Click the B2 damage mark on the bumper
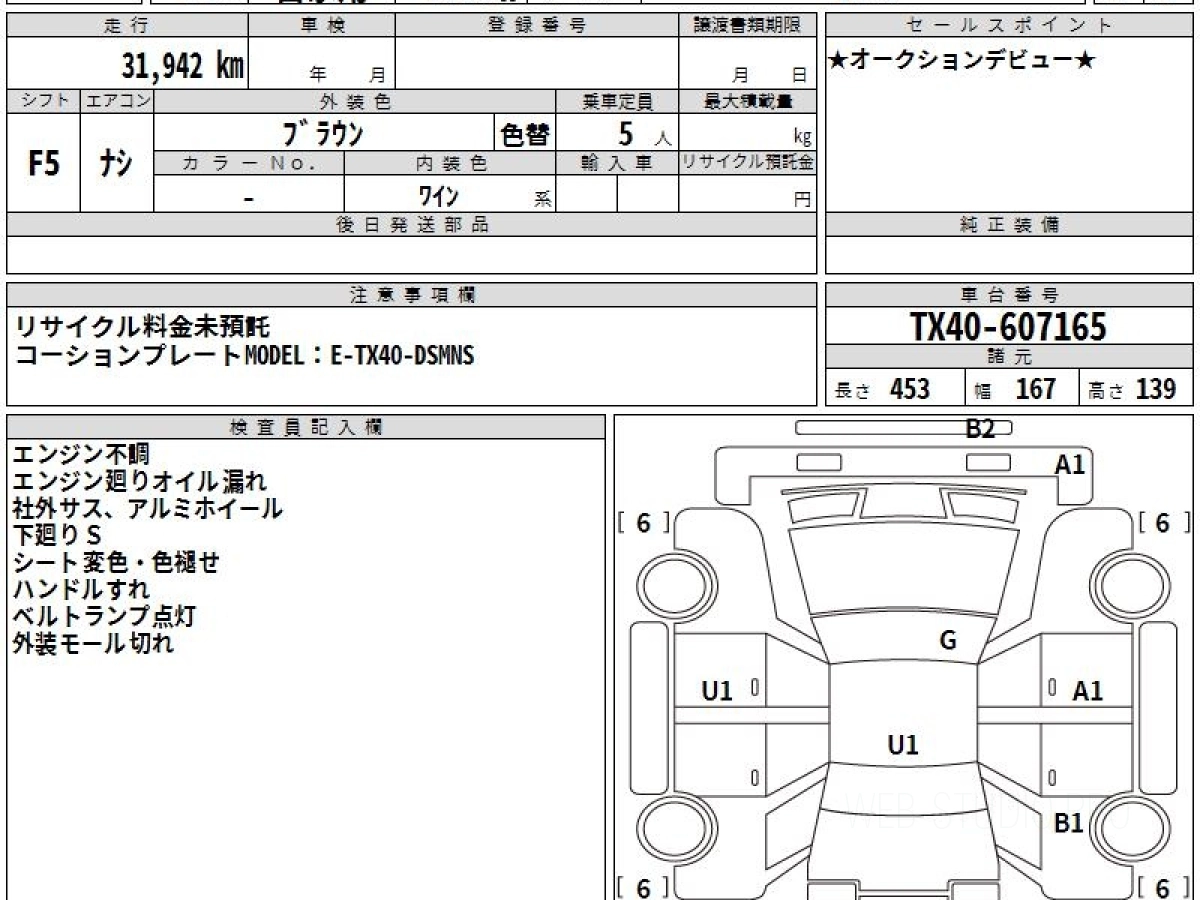Viewport: 1200px width, 900px height. coord(980,429)
